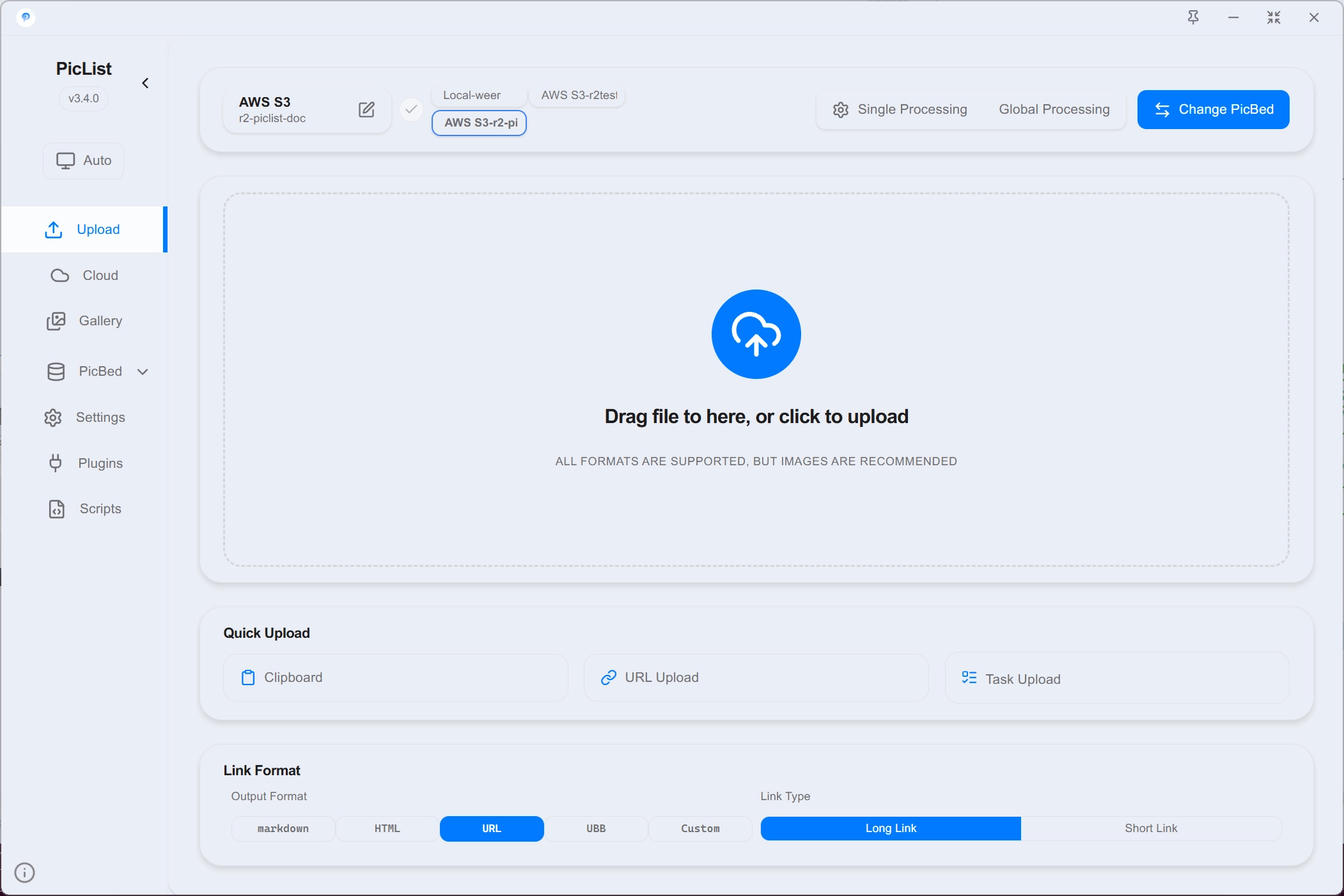
Task: Select the AWS S3-r2test config chip
Action: coord(579,95)
